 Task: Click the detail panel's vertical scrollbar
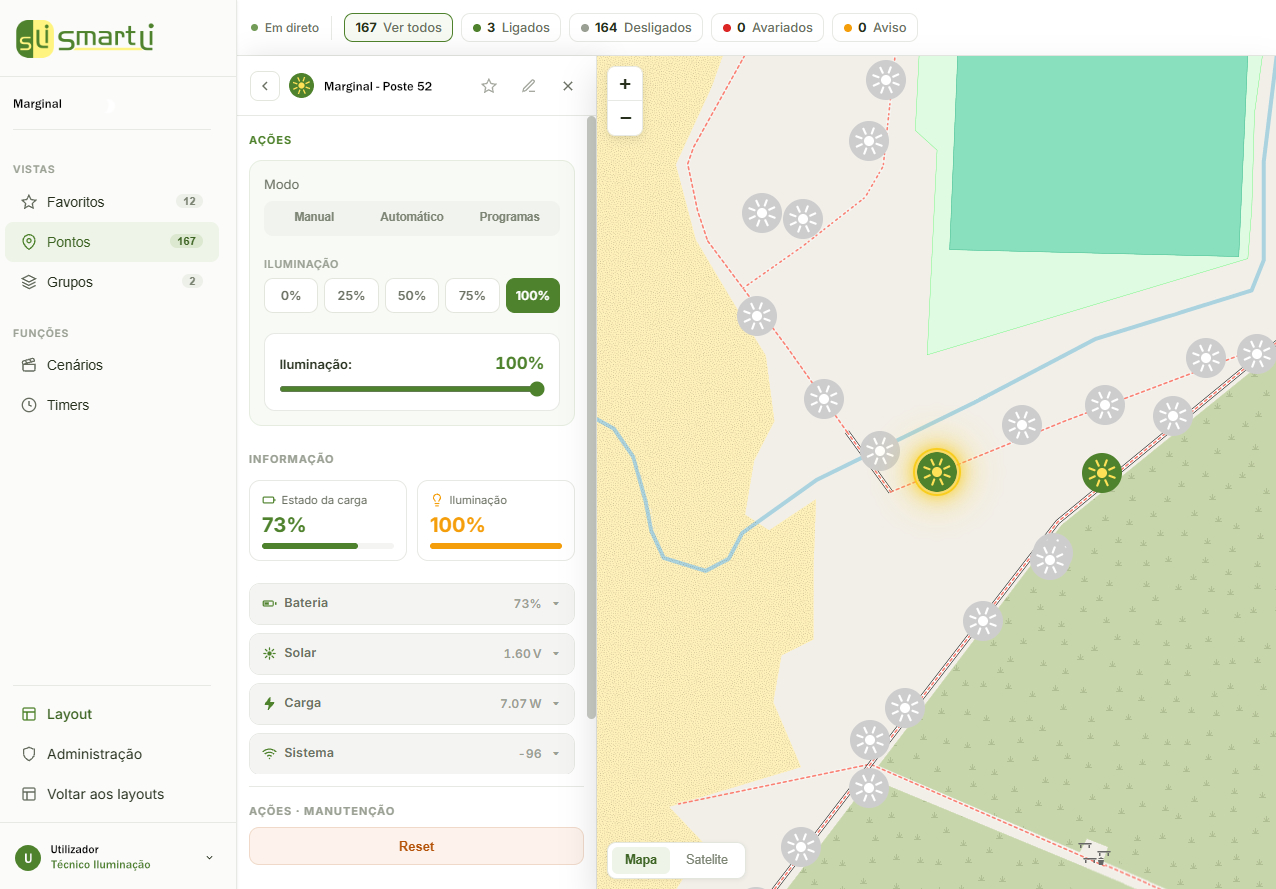coord(591,417)
